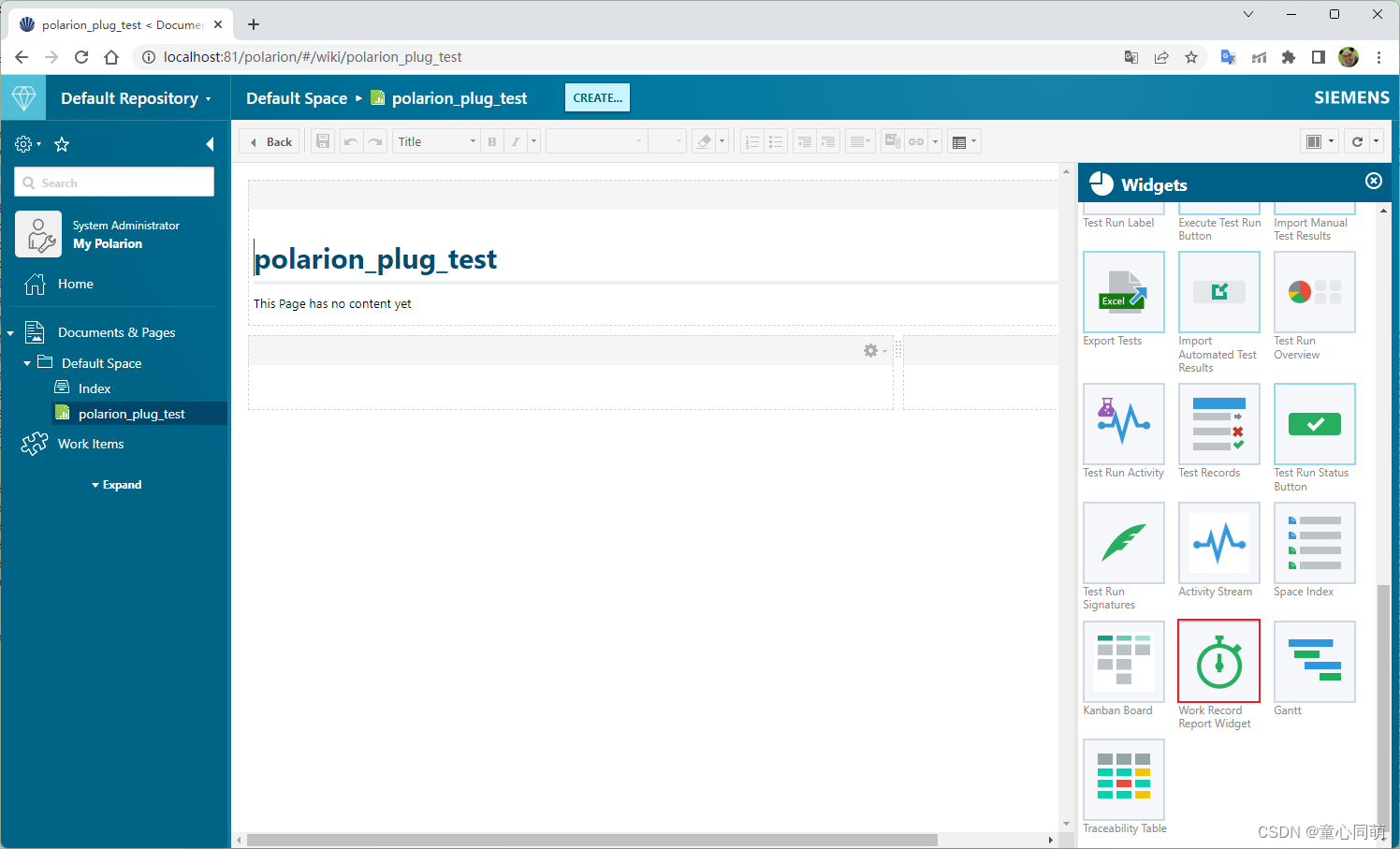Open Work Items in navigation

90,444
